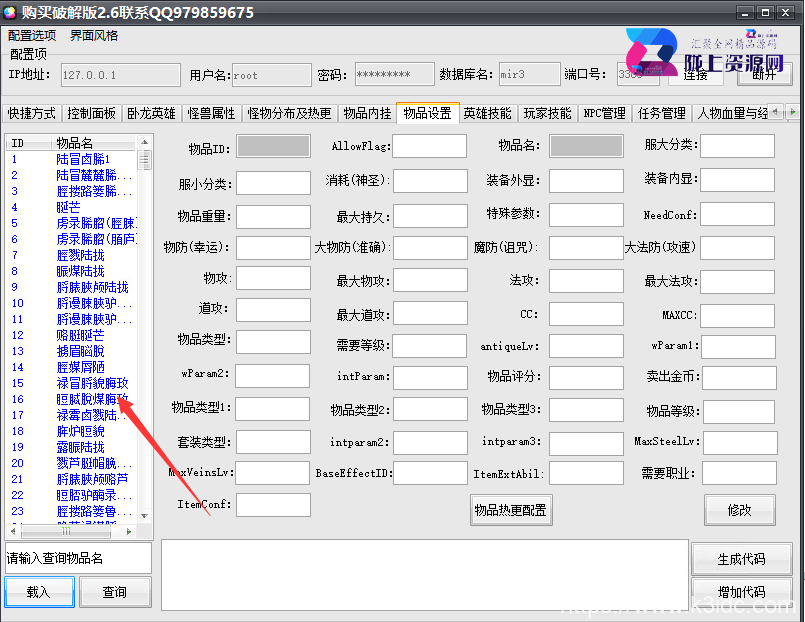The height and width of the screenshot is (622, 805).
Task: Select item row with ID 12
Action: coord(72,335)
